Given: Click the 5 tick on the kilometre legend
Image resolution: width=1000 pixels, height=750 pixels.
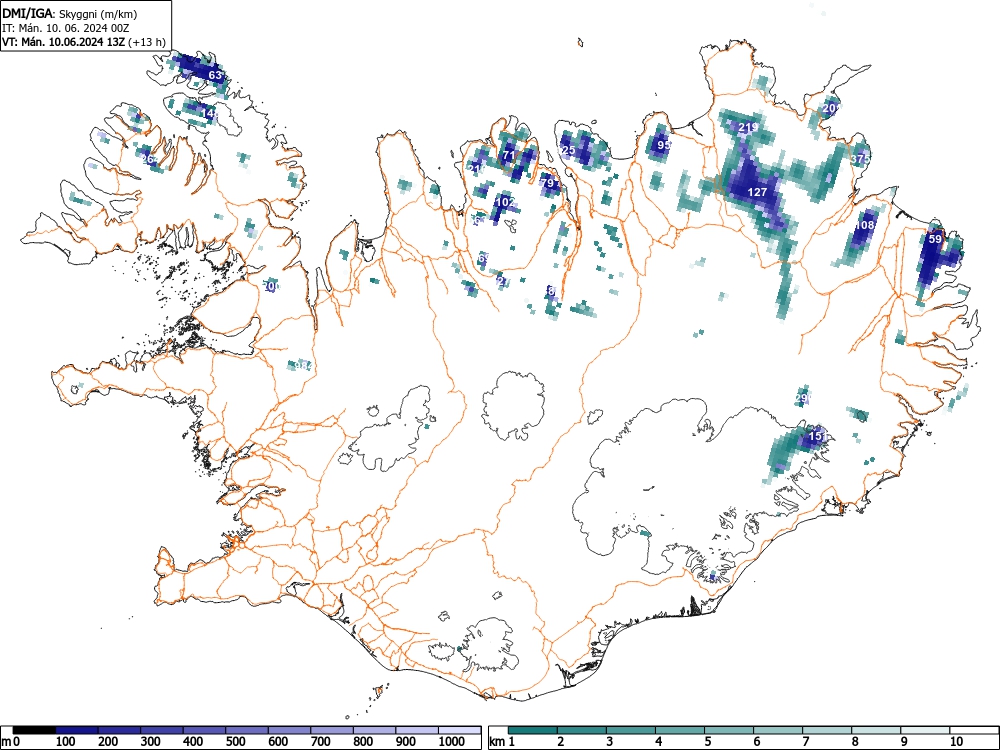Looking at the screenshot, I should point(707,742).
